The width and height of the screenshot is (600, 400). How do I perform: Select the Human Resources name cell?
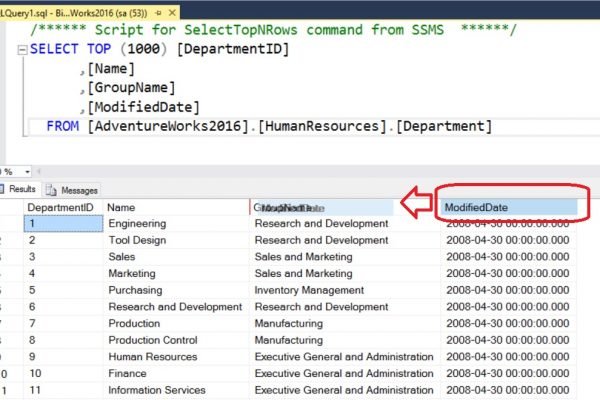(176, 357)
